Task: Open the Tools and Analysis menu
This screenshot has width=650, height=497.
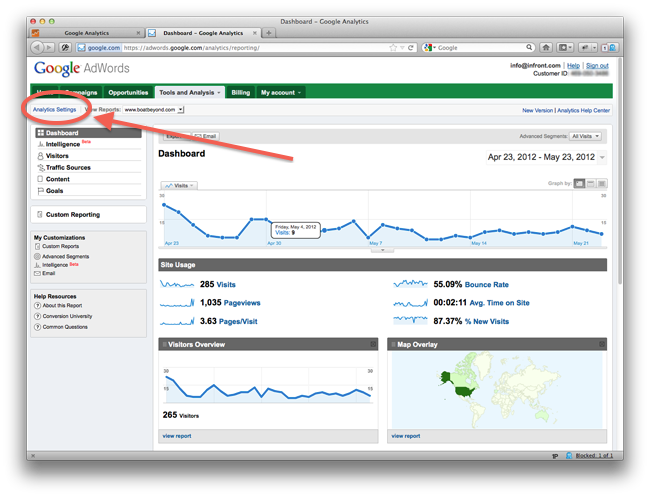Action: click(189, 92)
